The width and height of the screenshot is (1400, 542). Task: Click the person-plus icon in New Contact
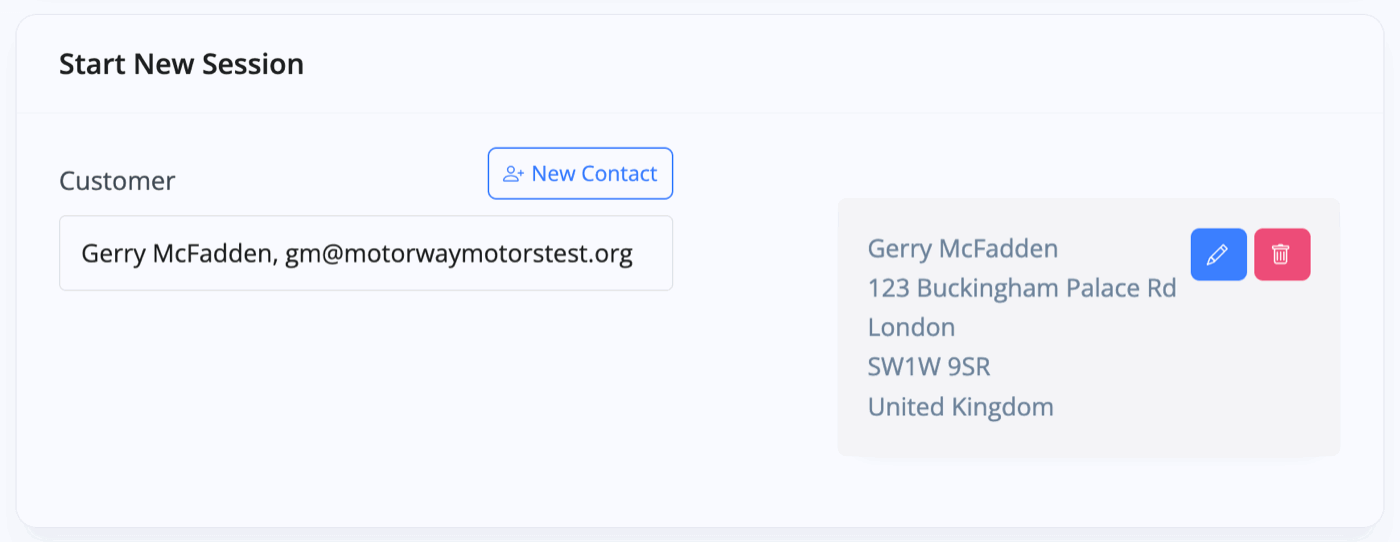[514, 174]
